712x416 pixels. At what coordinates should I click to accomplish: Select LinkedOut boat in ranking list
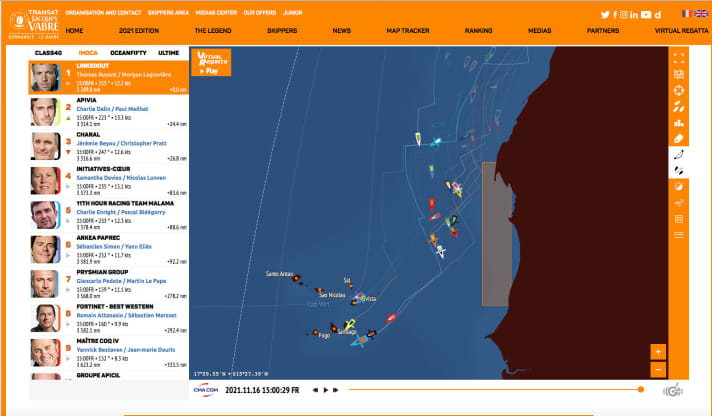[109, 78]
